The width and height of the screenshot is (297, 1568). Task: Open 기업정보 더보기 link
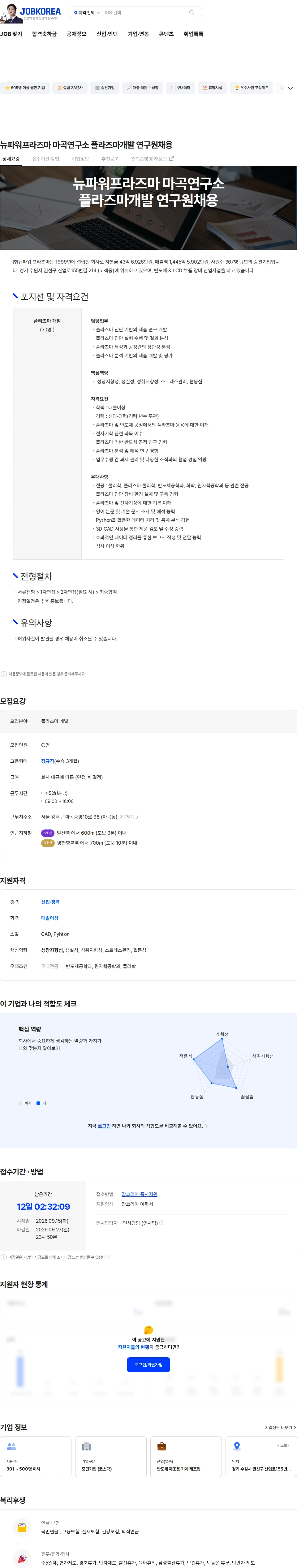(280, 1428)
